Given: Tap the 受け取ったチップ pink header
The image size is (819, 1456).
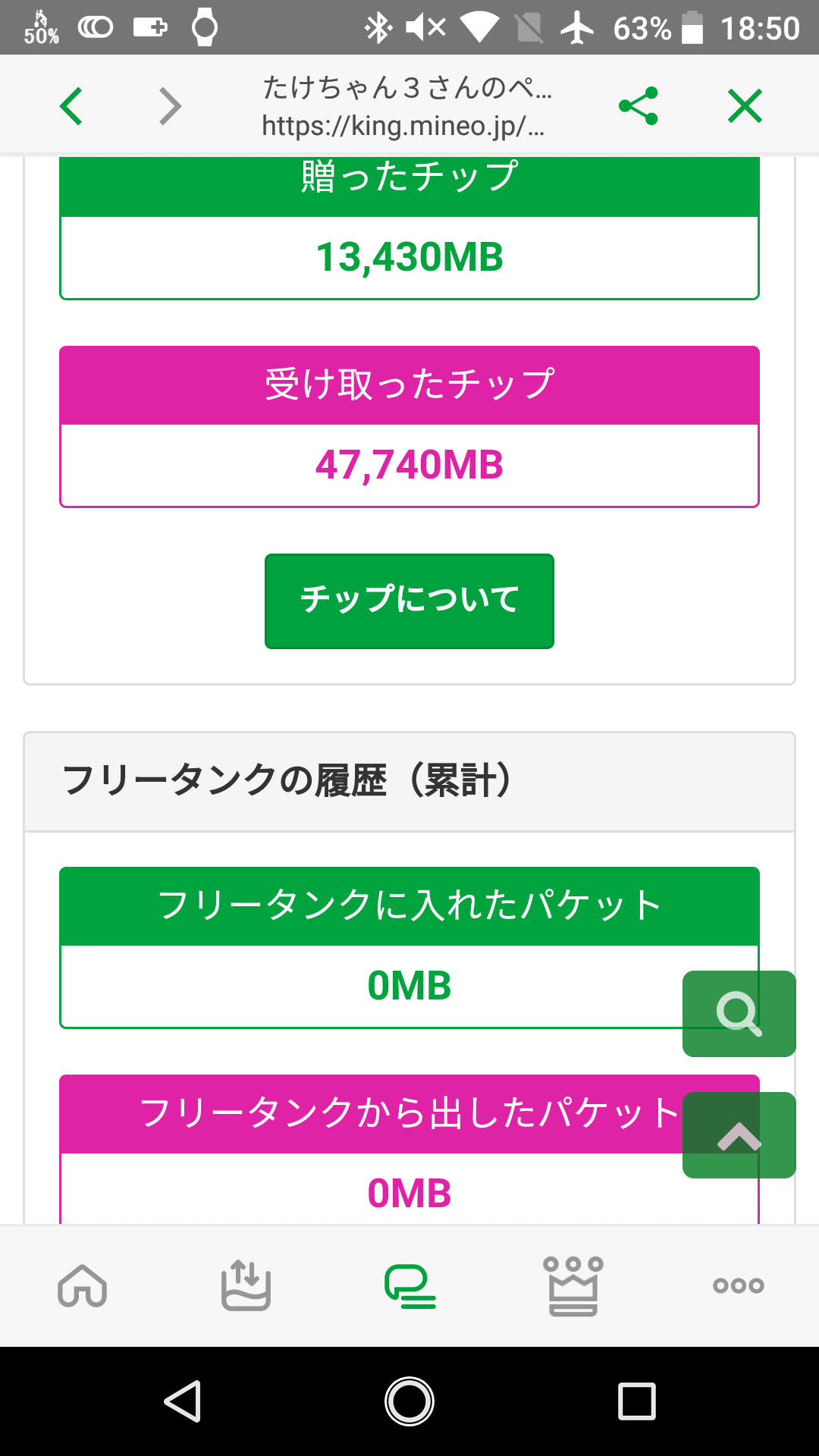Looking at the screenshot, I should (409, 384).
